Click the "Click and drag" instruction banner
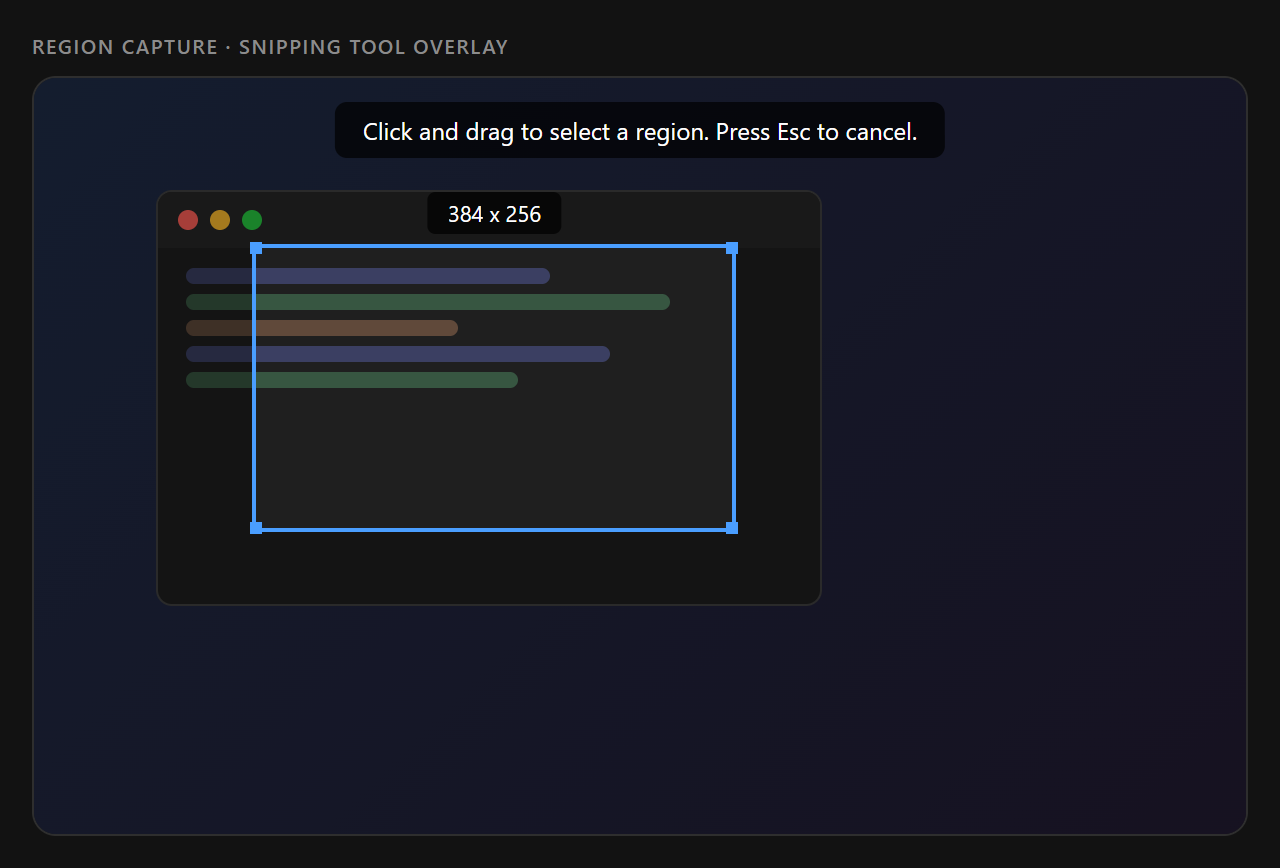This screenshot has height=868, width=1280. click(x=639, y=131)
